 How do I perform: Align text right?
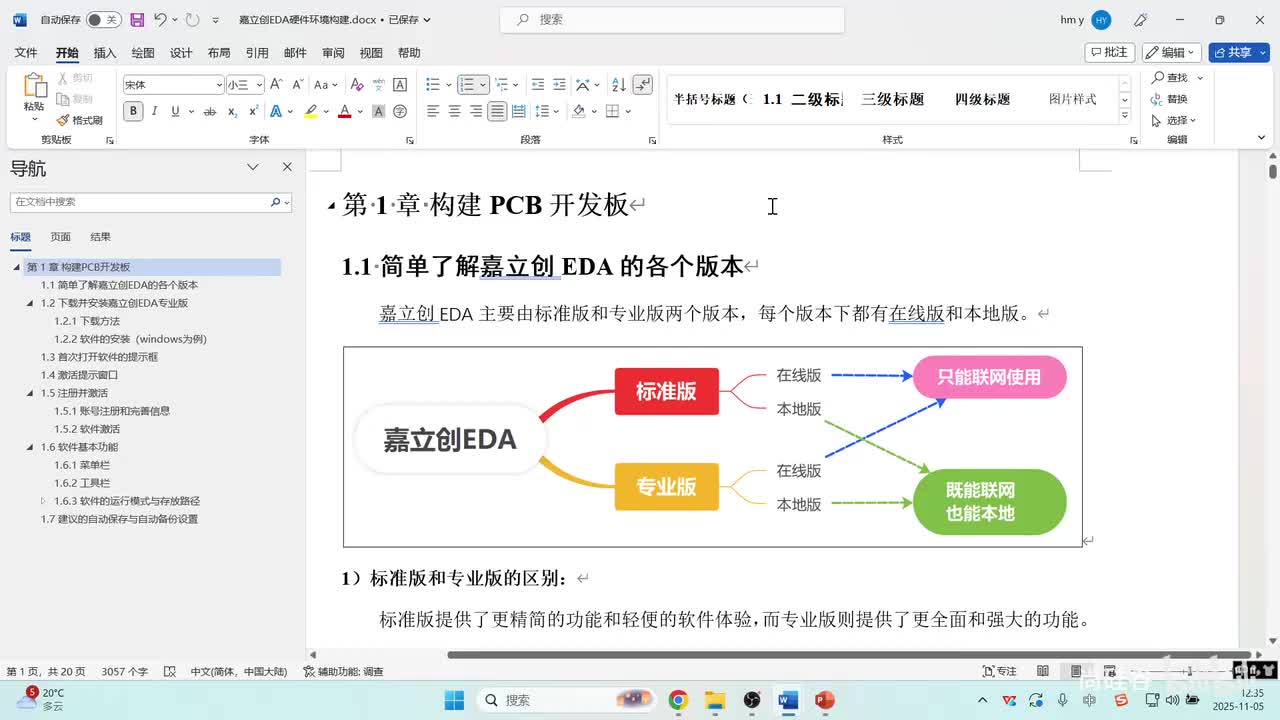click(x=475, y=111)
